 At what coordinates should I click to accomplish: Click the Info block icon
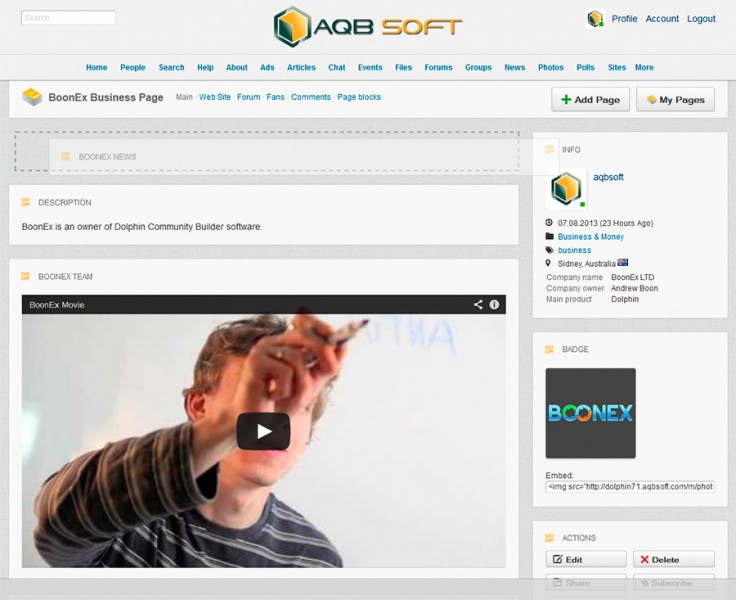coord(549,149)
